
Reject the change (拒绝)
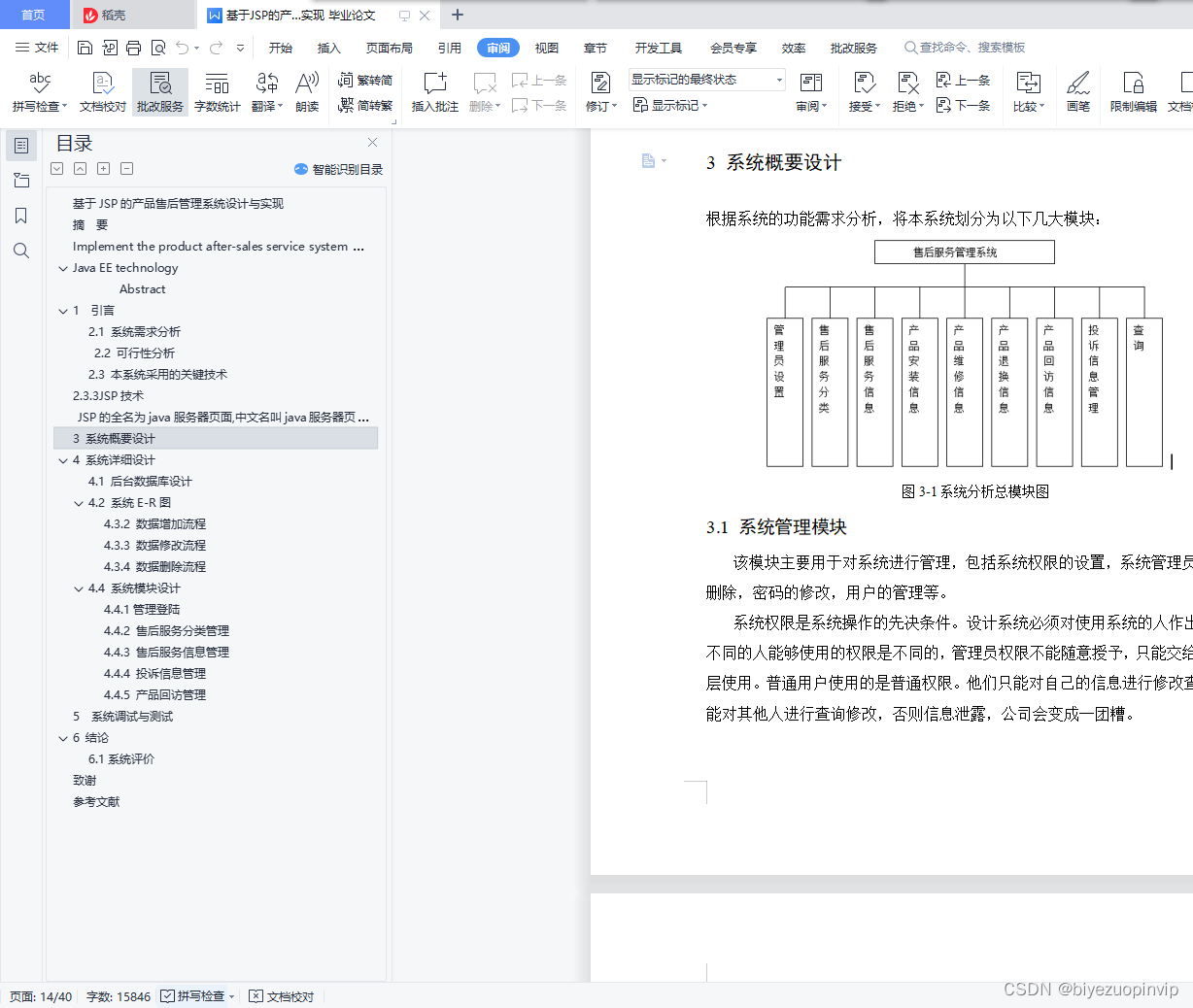tap(907, 92)
